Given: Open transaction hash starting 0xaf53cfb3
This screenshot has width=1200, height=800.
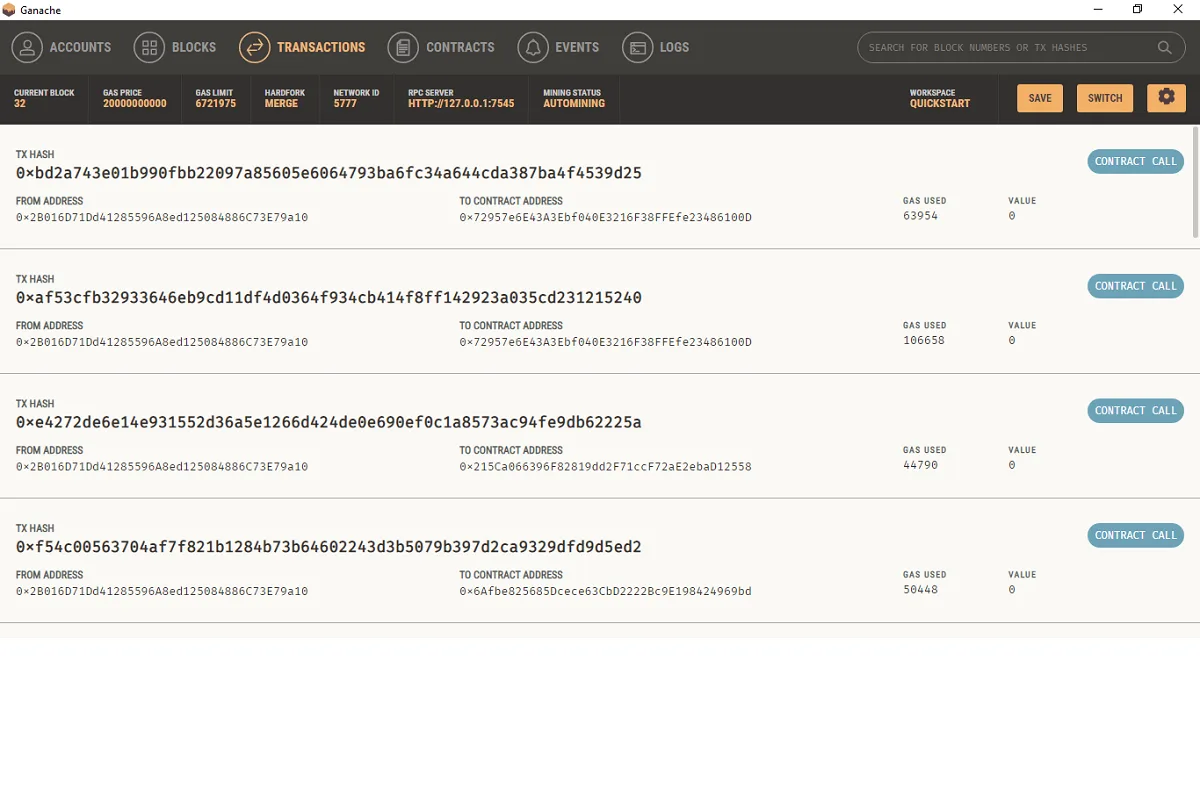Looking at the screenshot, I should (x=328, y=298).
